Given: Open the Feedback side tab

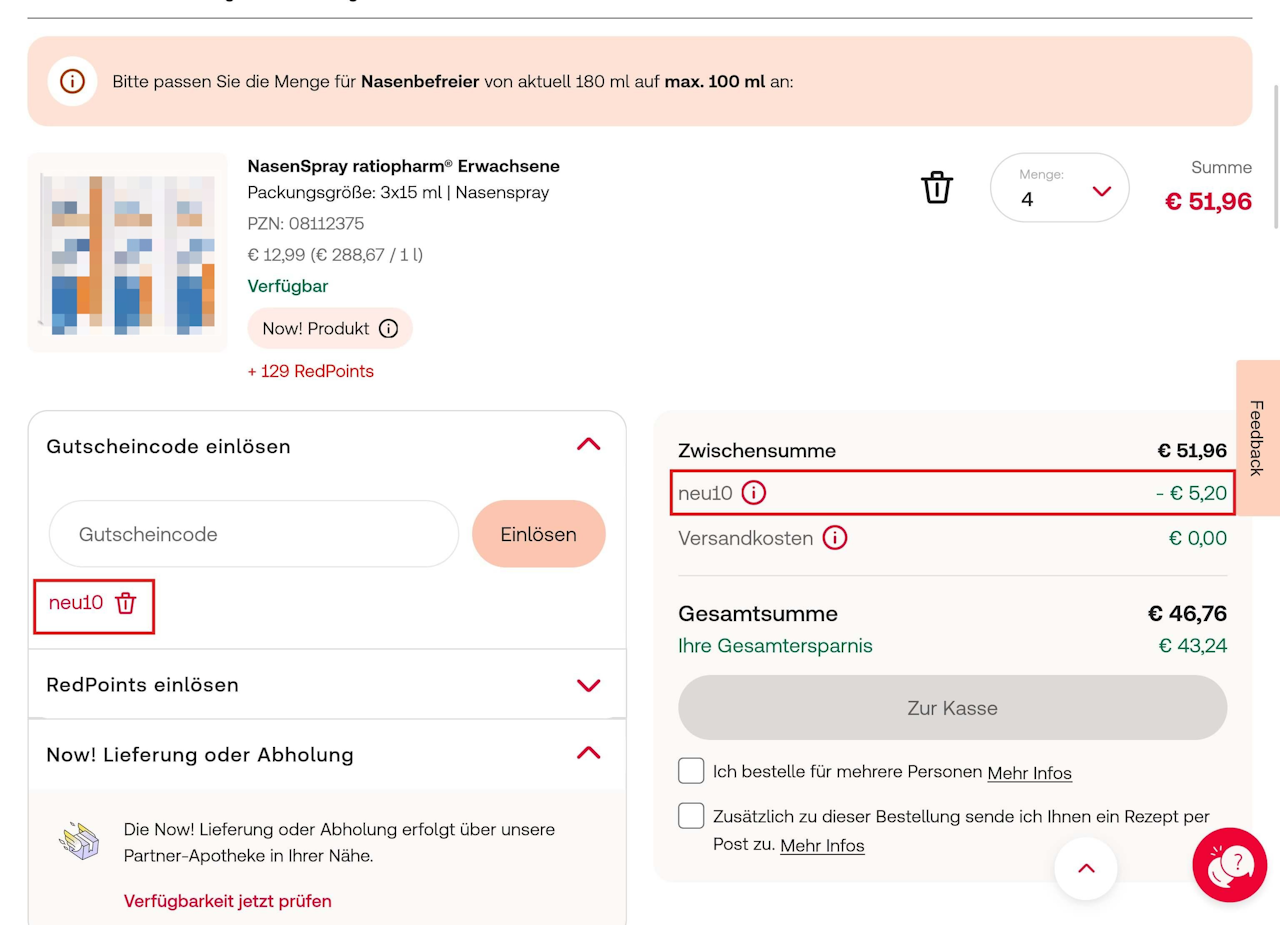Looking at the screenshot, I should (x=1257, y=438).
